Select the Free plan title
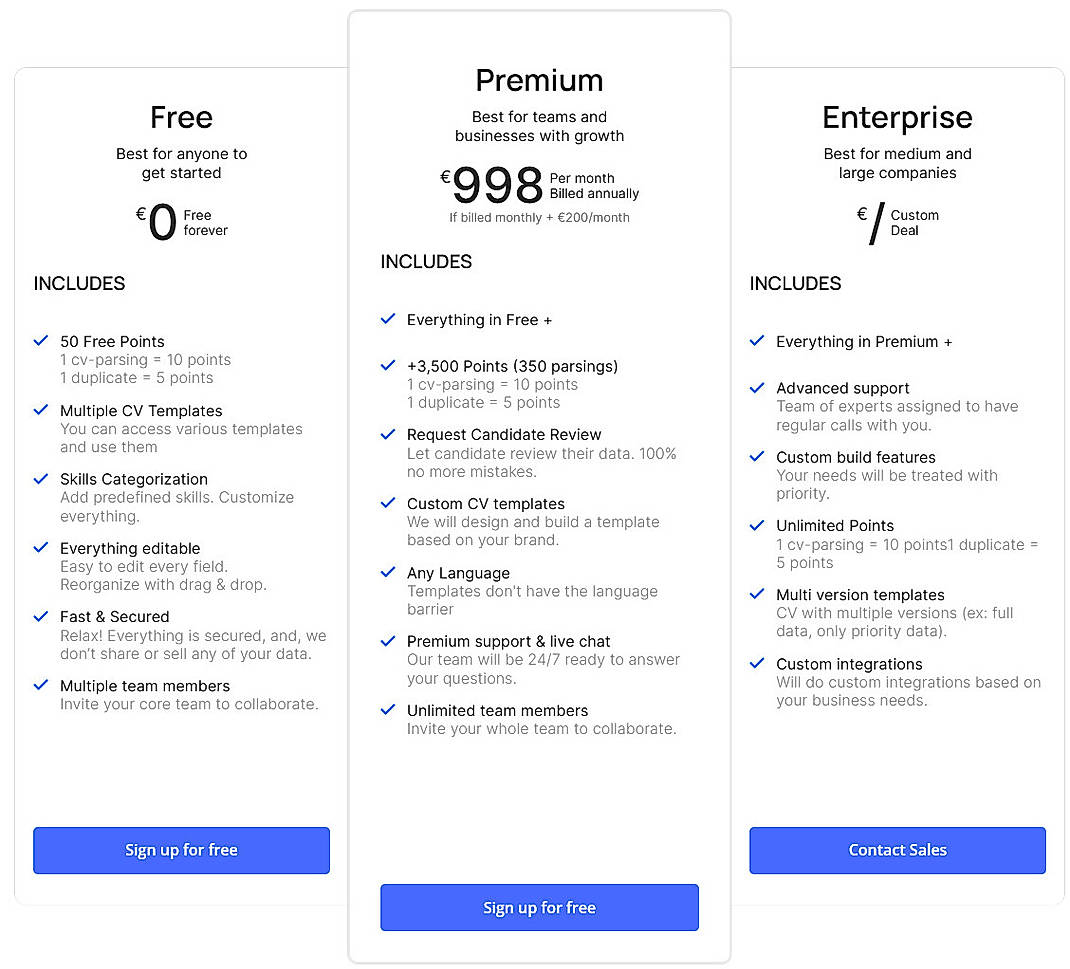The width and height of the screenshot is (1070, 969). pos(181,117)
